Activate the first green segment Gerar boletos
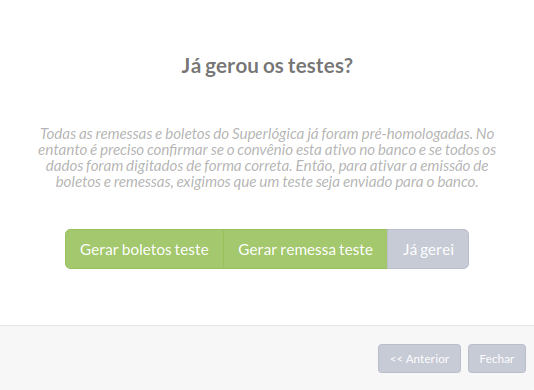Screen dimensions: 534x390 144,249
